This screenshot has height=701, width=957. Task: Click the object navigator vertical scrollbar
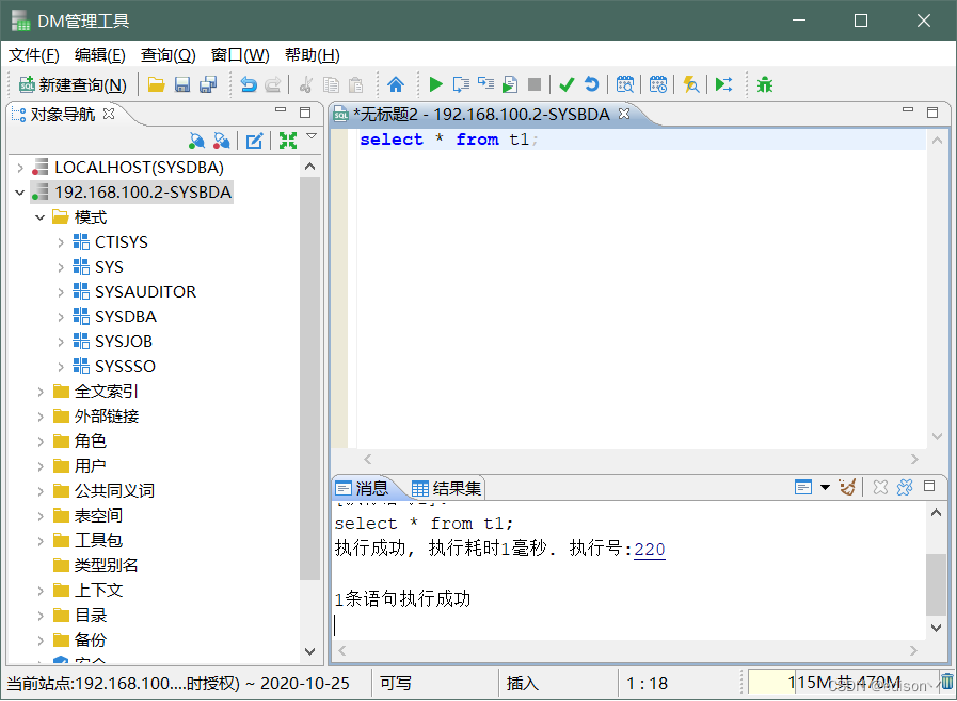pos(310,378)
